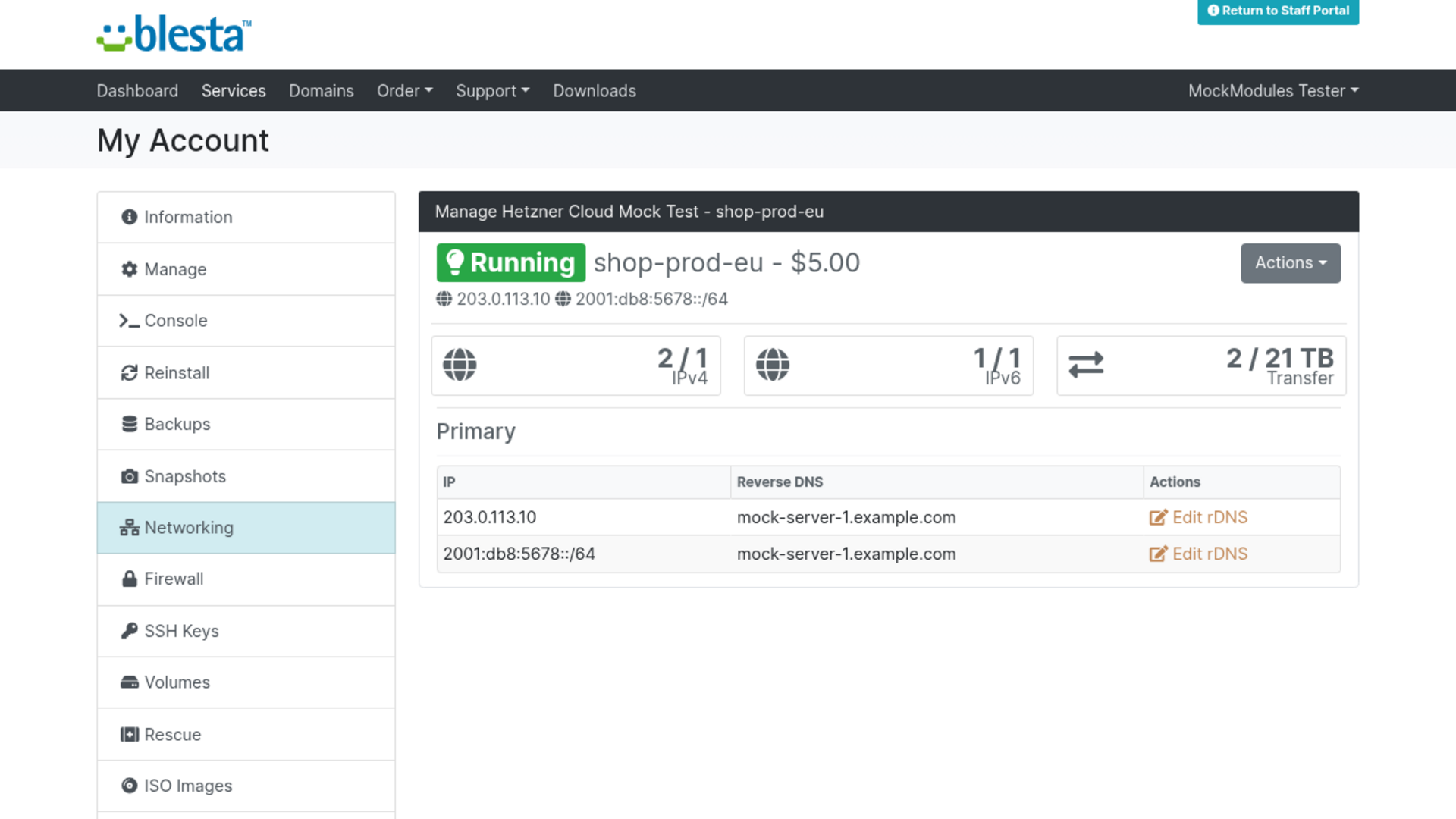Image resolution: width=1456 pixels, height=819 pixels.
Task: Click the Firewall lock icon
Action: tap(130, 579)
